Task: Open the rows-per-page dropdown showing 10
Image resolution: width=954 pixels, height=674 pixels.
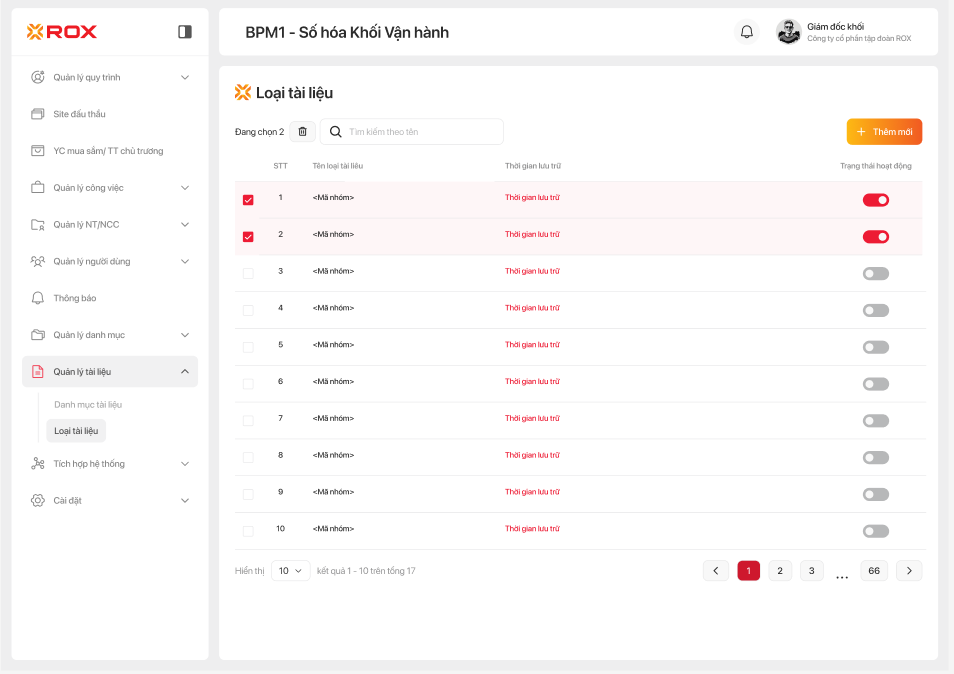Action: pos(290,571)
